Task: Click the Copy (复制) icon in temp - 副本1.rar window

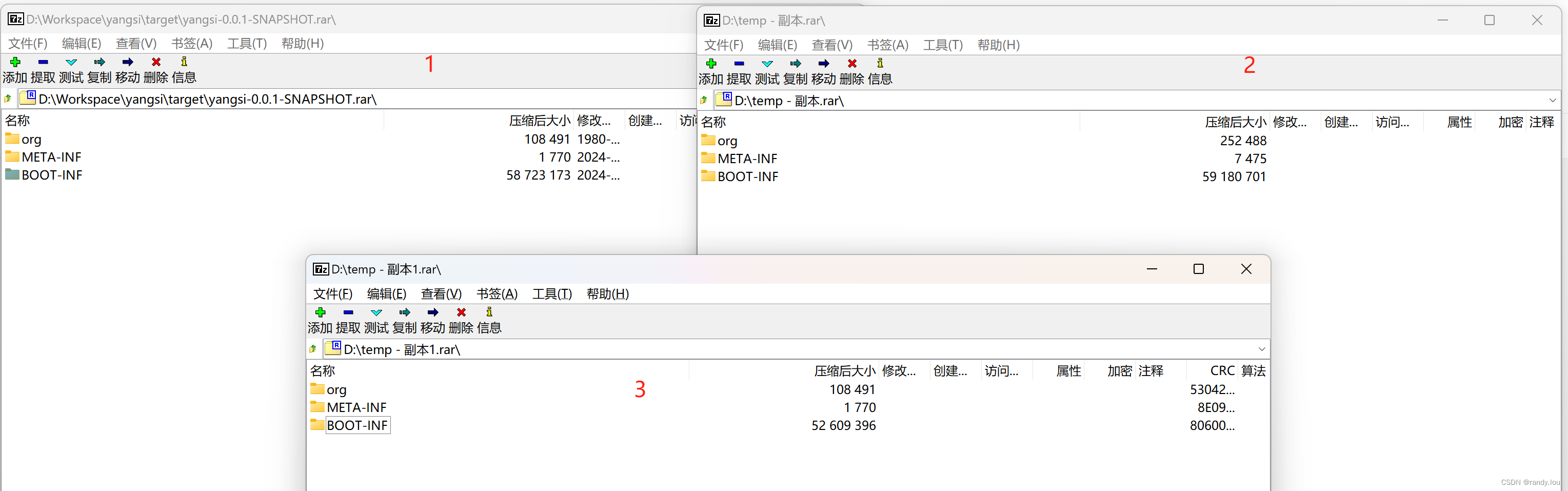Action: click(x=404, y=312)
